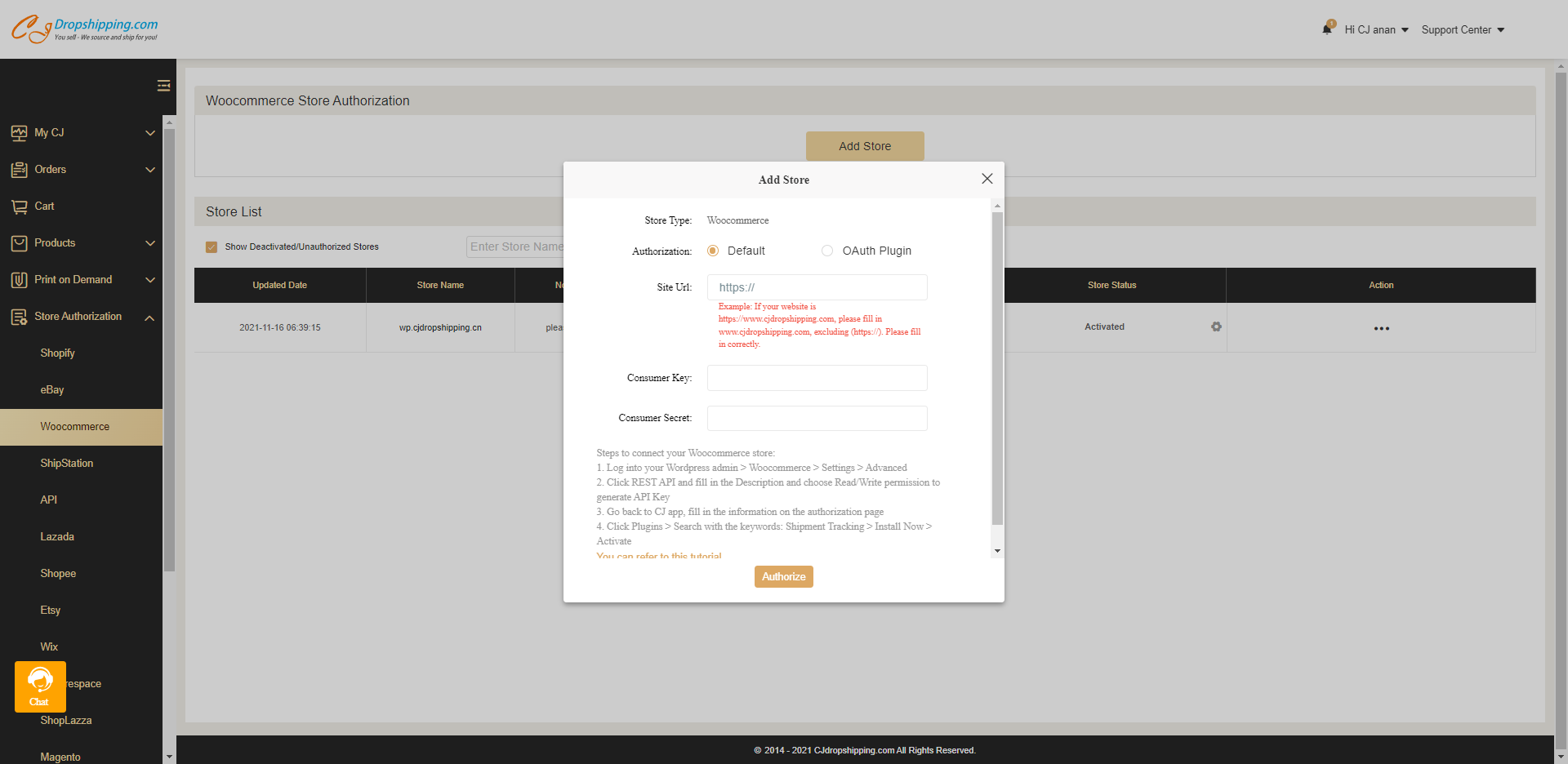Click the Consumer Key input field
Image resolution: width=1568 pixels, height=764 pixels.
click(817, 378)
